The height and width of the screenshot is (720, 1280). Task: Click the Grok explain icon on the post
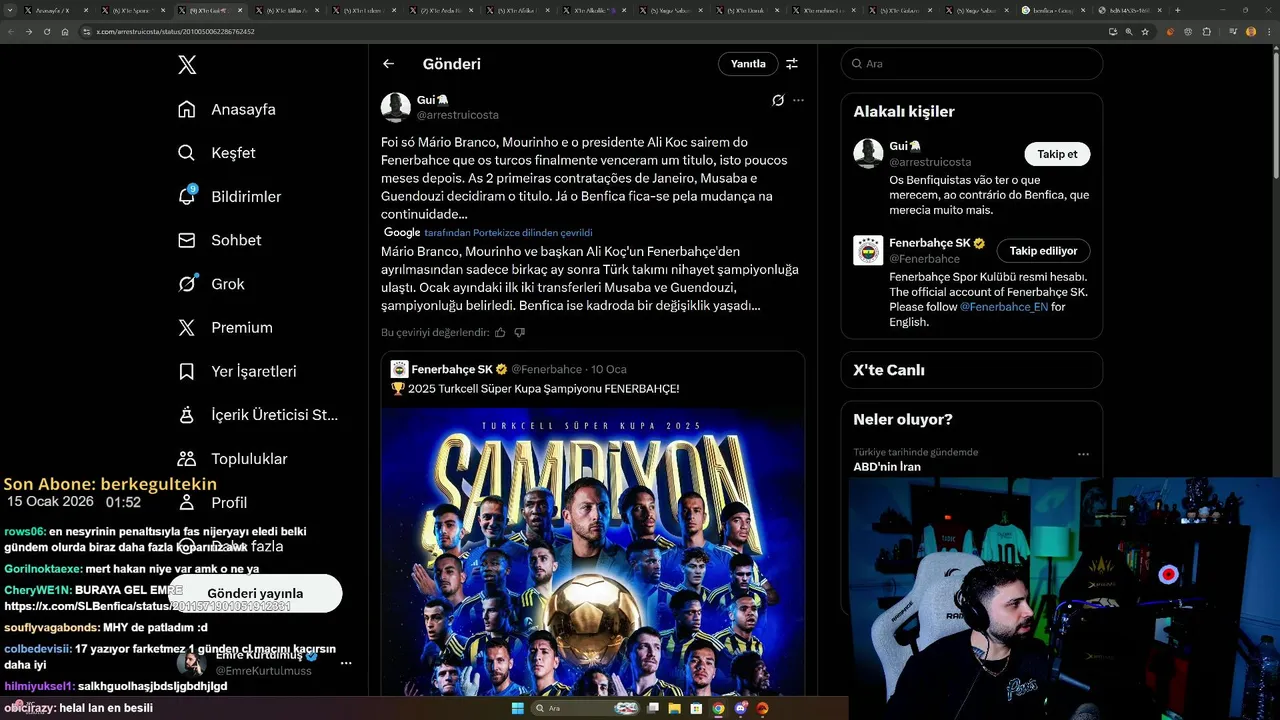pos(778,100)
